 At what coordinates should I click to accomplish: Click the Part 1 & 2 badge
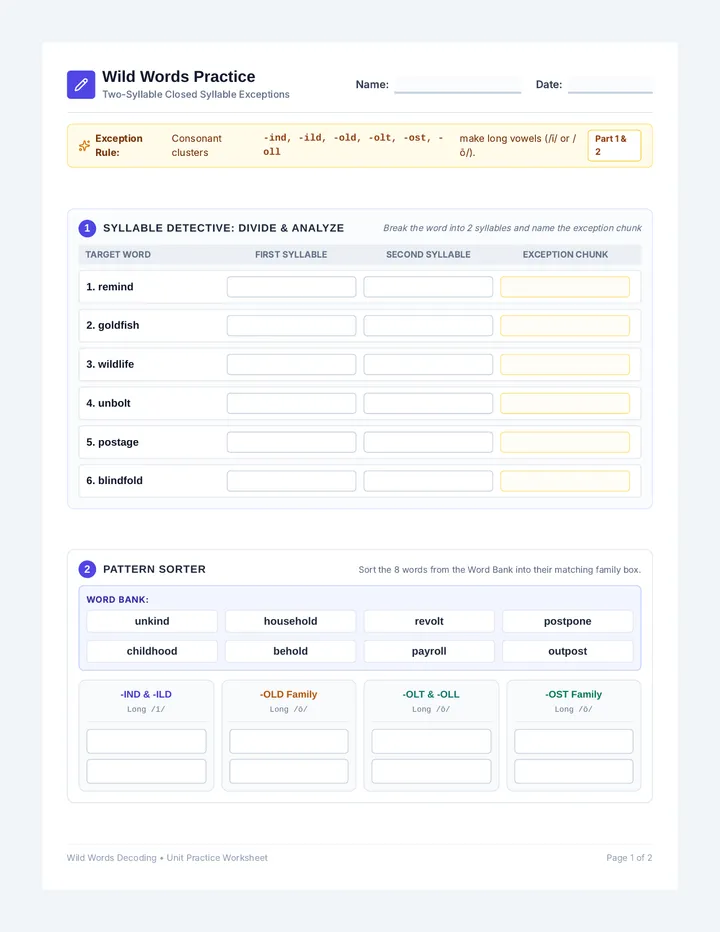coord(614,146)
